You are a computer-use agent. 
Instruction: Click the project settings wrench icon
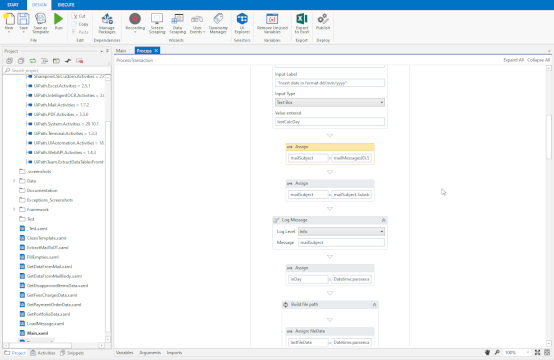(68, 61)
